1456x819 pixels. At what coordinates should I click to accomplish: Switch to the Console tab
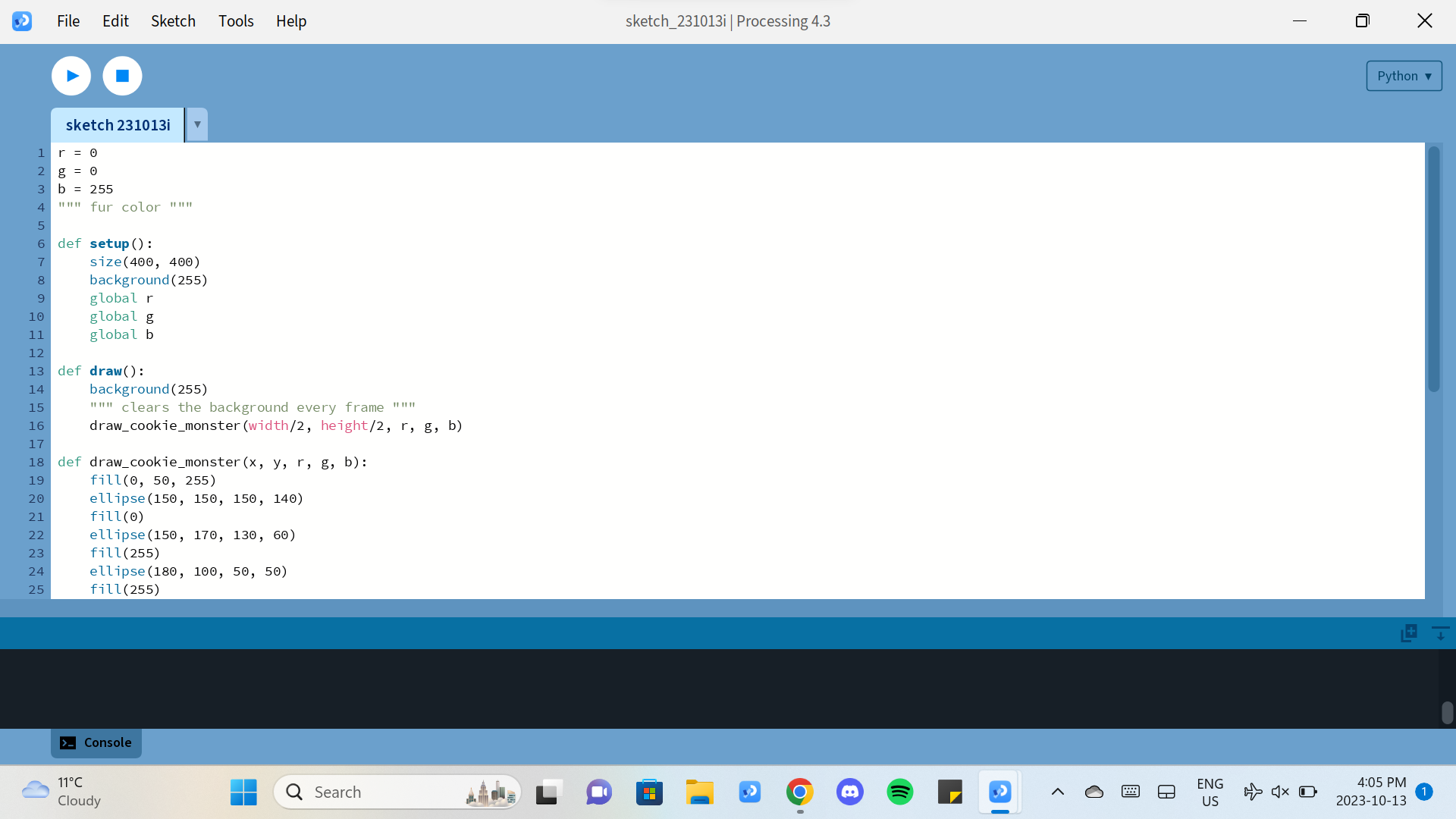click(x=96, y=742)
